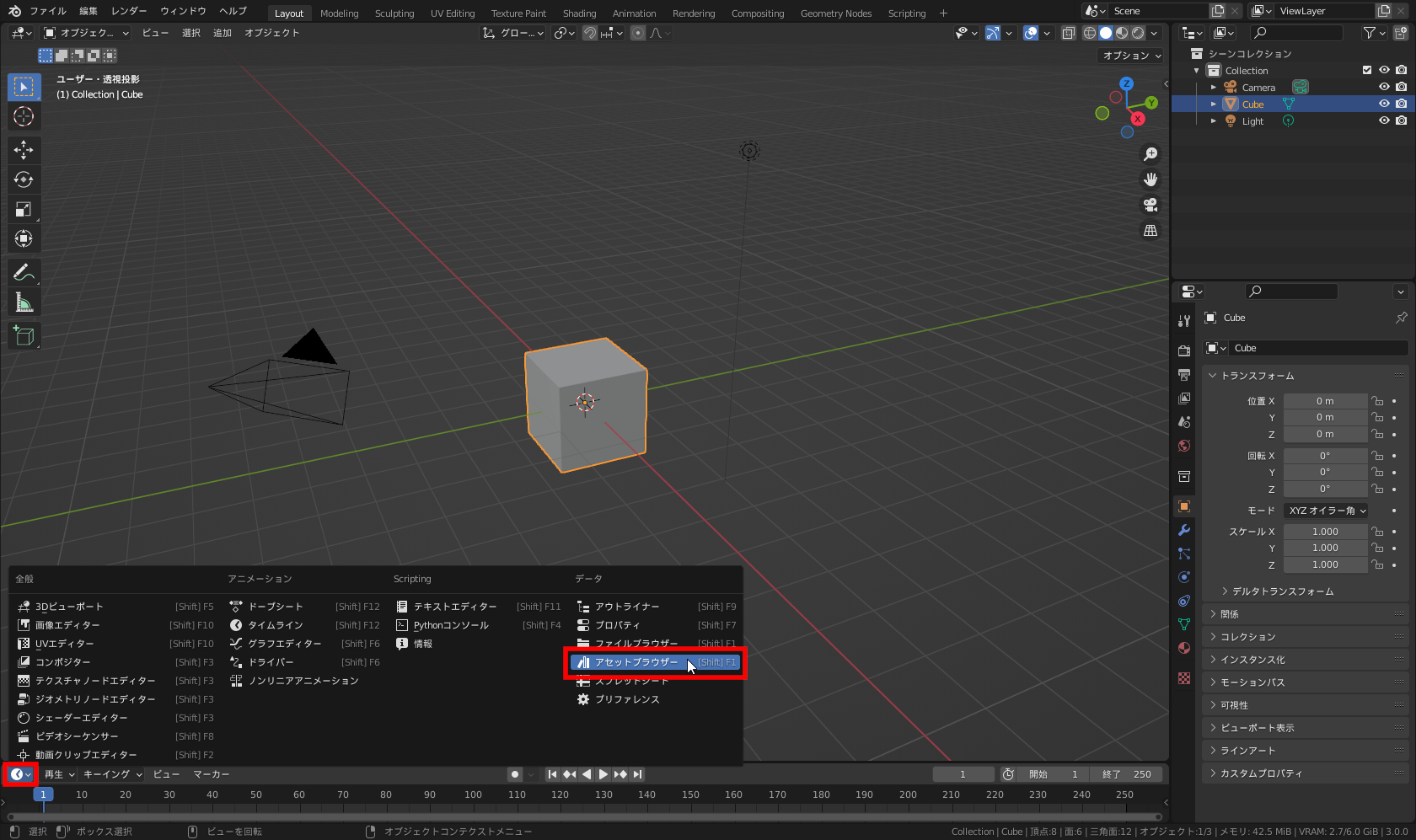Click the viewport pan hand icon

pyautogui.click(x=1150, y=179)
